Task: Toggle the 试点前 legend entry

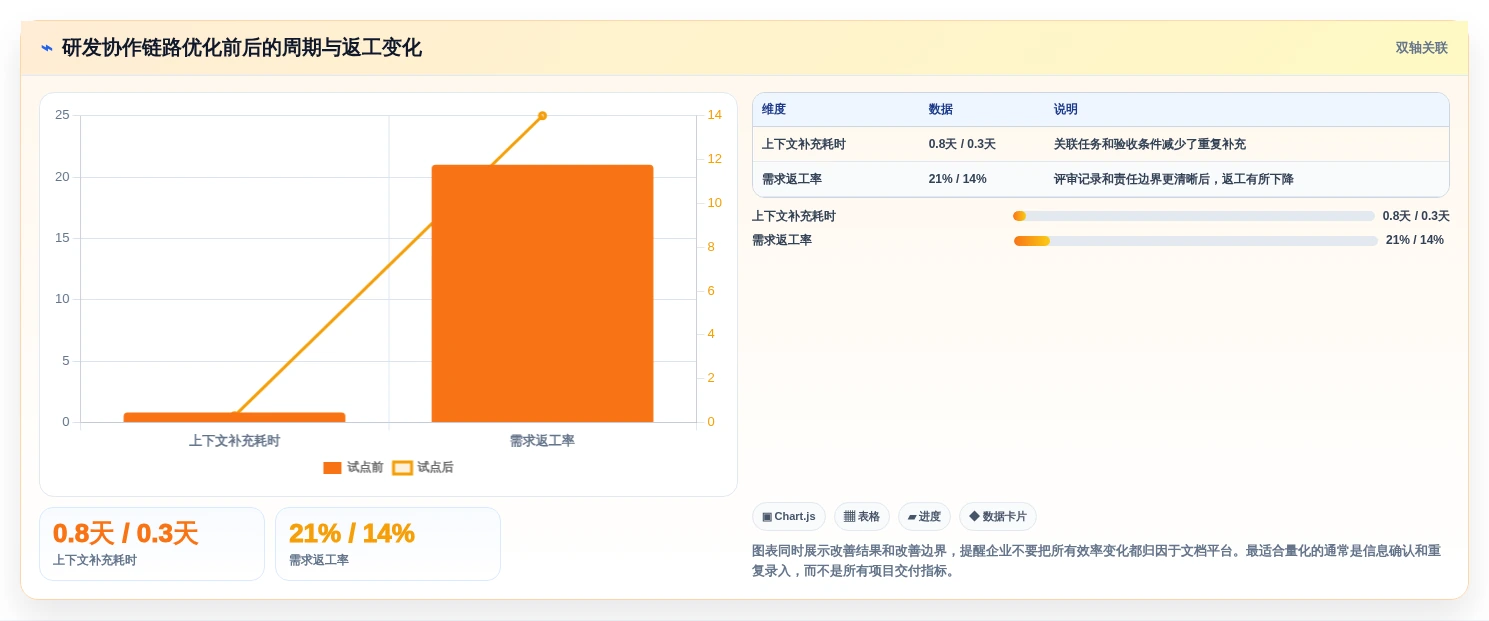Action: (353, 467)
